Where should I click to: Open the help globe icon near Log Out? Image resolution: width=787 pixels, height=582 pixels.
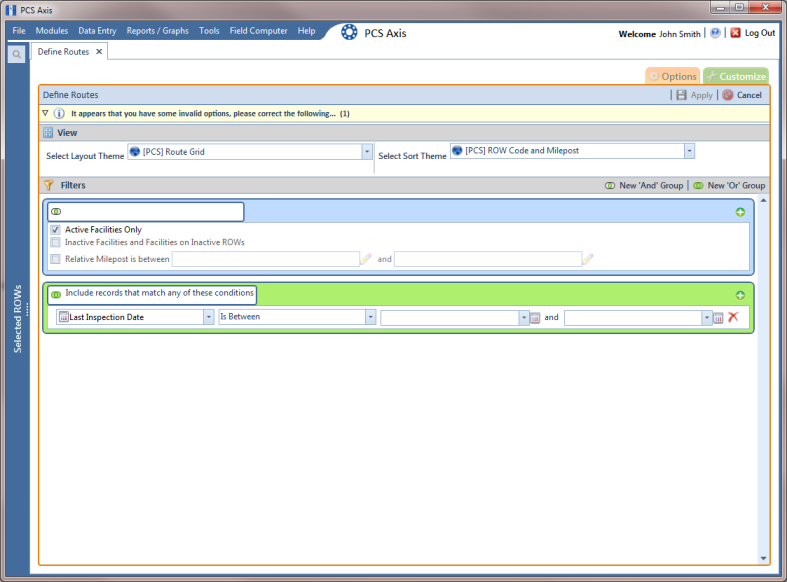(715, 33)
